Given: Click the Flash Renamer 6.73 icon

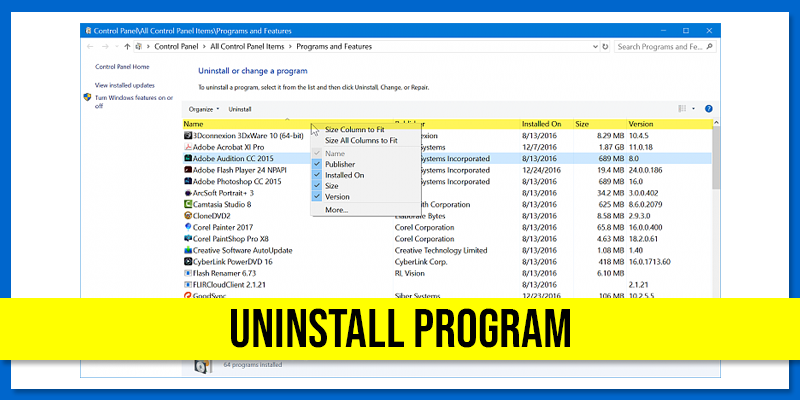Looking at the screenshot, I should pos(188,273).
